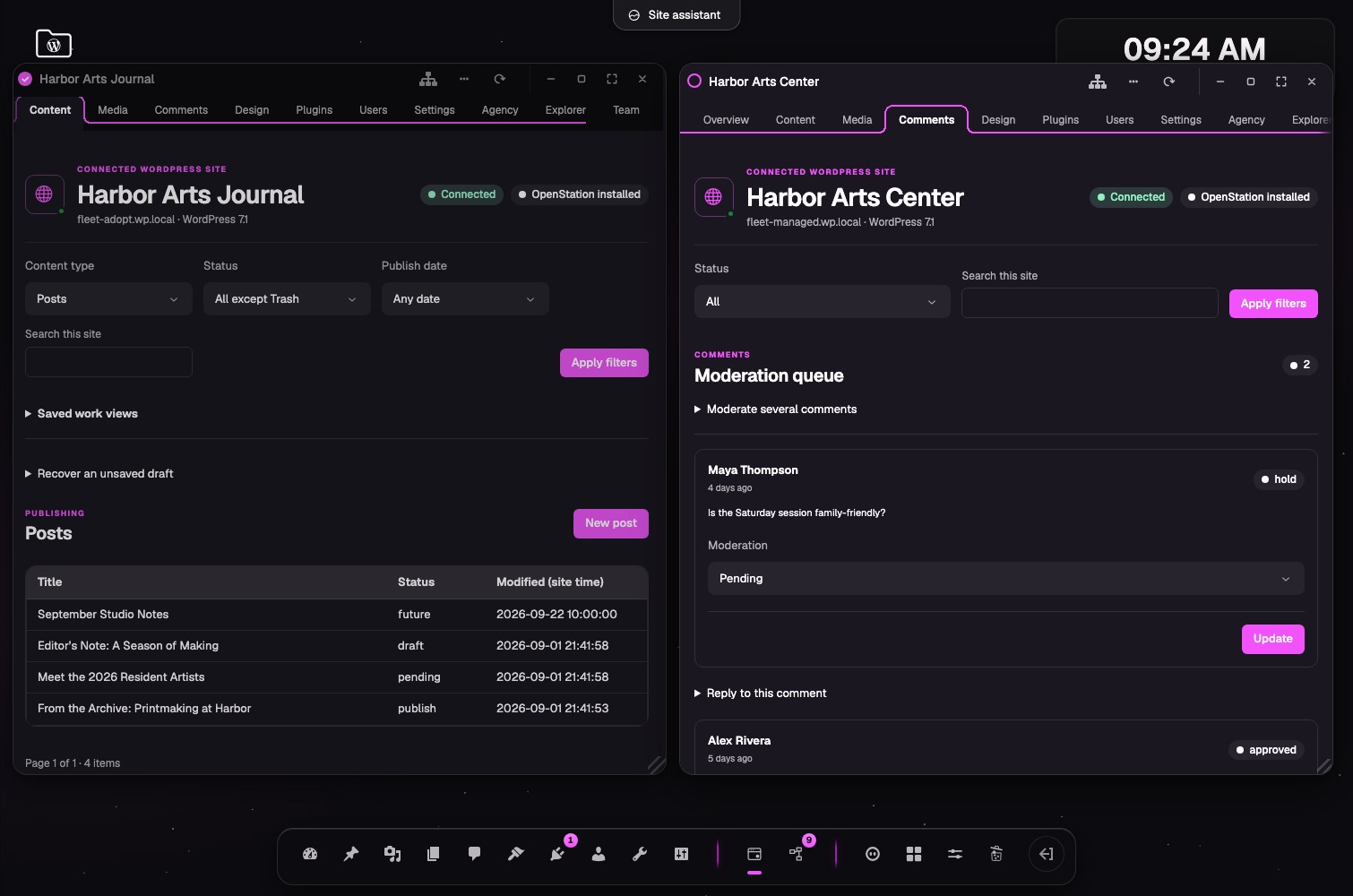This screenshot has height=896, width=1353.
Task: Click the refresh icon in Harbor Arts Journal titlebar
Action: (500, 79)
